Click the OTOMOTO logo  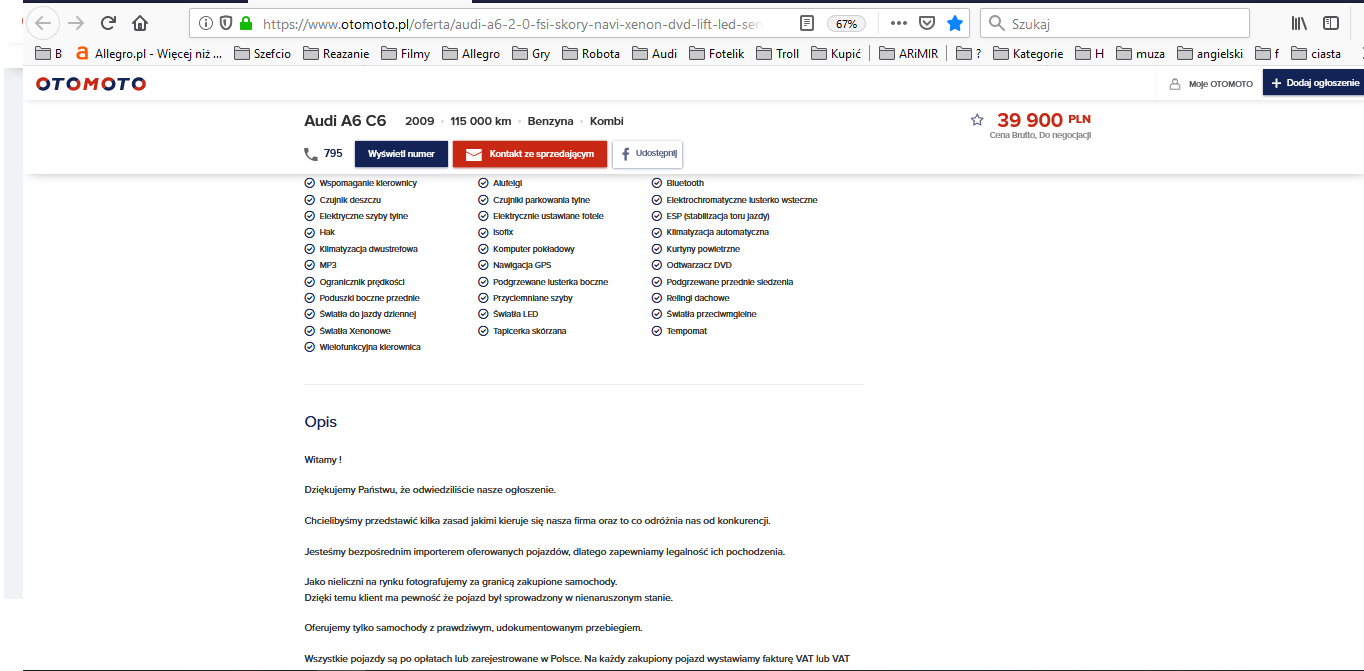[91, 84]
